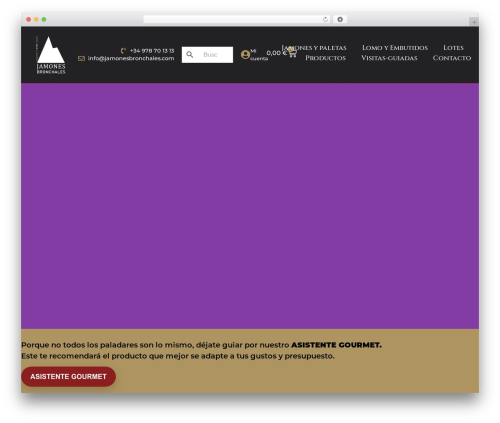500x423 pixels.
Task: Maximize window with green button
Action: (x=44, y=19)
